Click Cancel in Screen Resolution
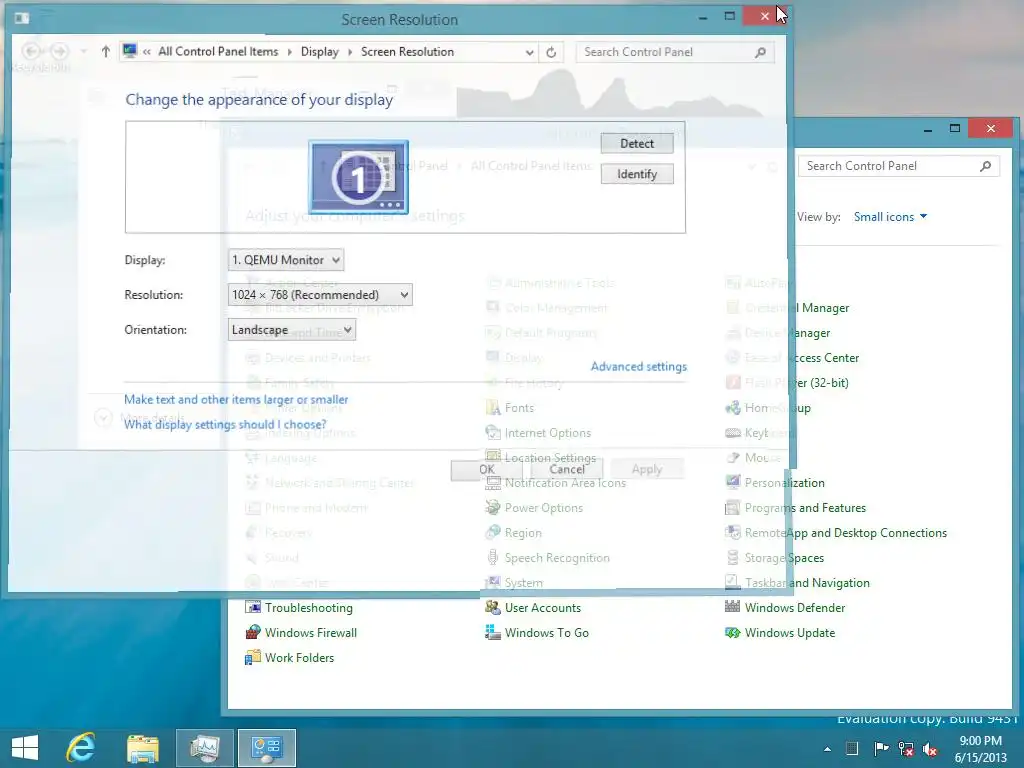This screenshot has width=1024, height=768. coord(567,469)
